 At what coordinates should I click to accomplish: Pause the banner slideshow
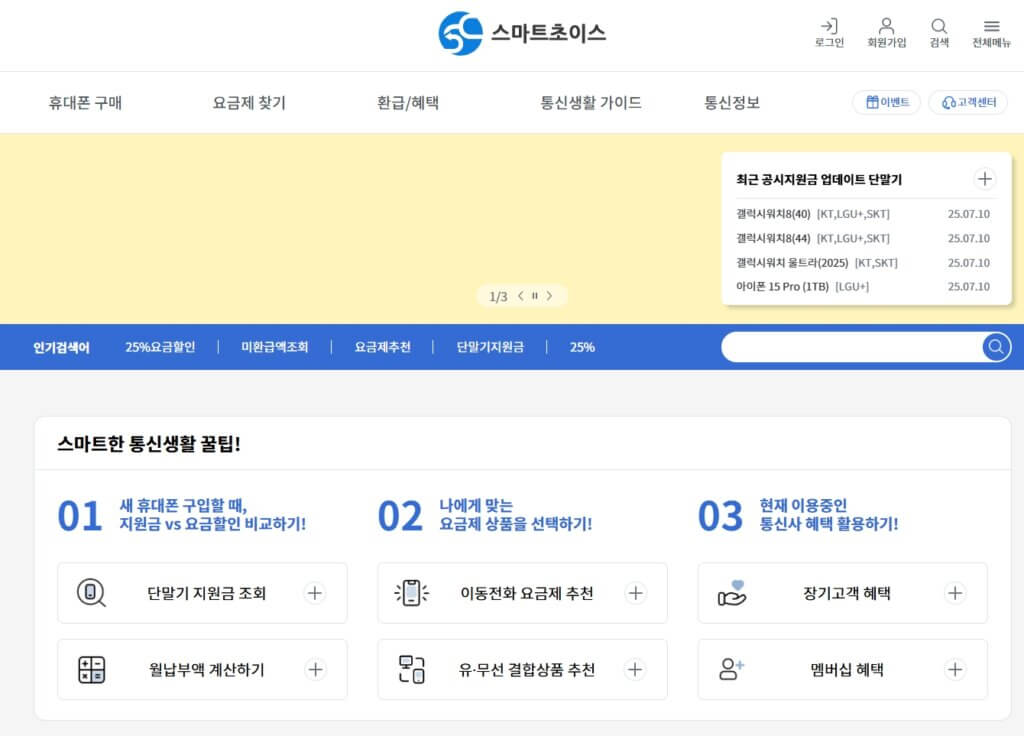(x=535, y=296)
